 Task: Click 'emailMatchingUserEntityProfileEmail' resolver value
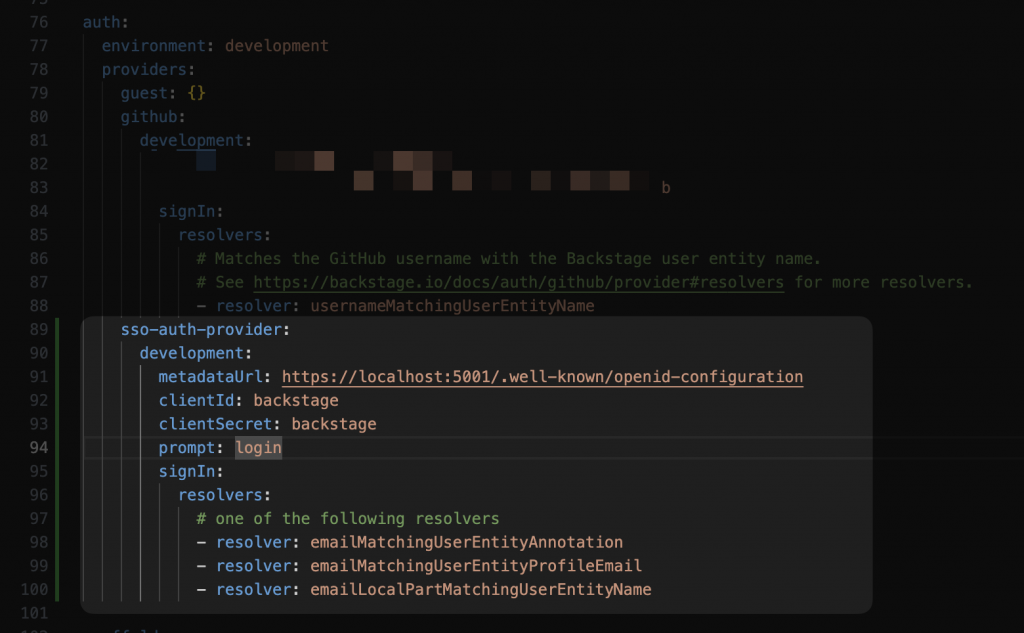point(476,566)
